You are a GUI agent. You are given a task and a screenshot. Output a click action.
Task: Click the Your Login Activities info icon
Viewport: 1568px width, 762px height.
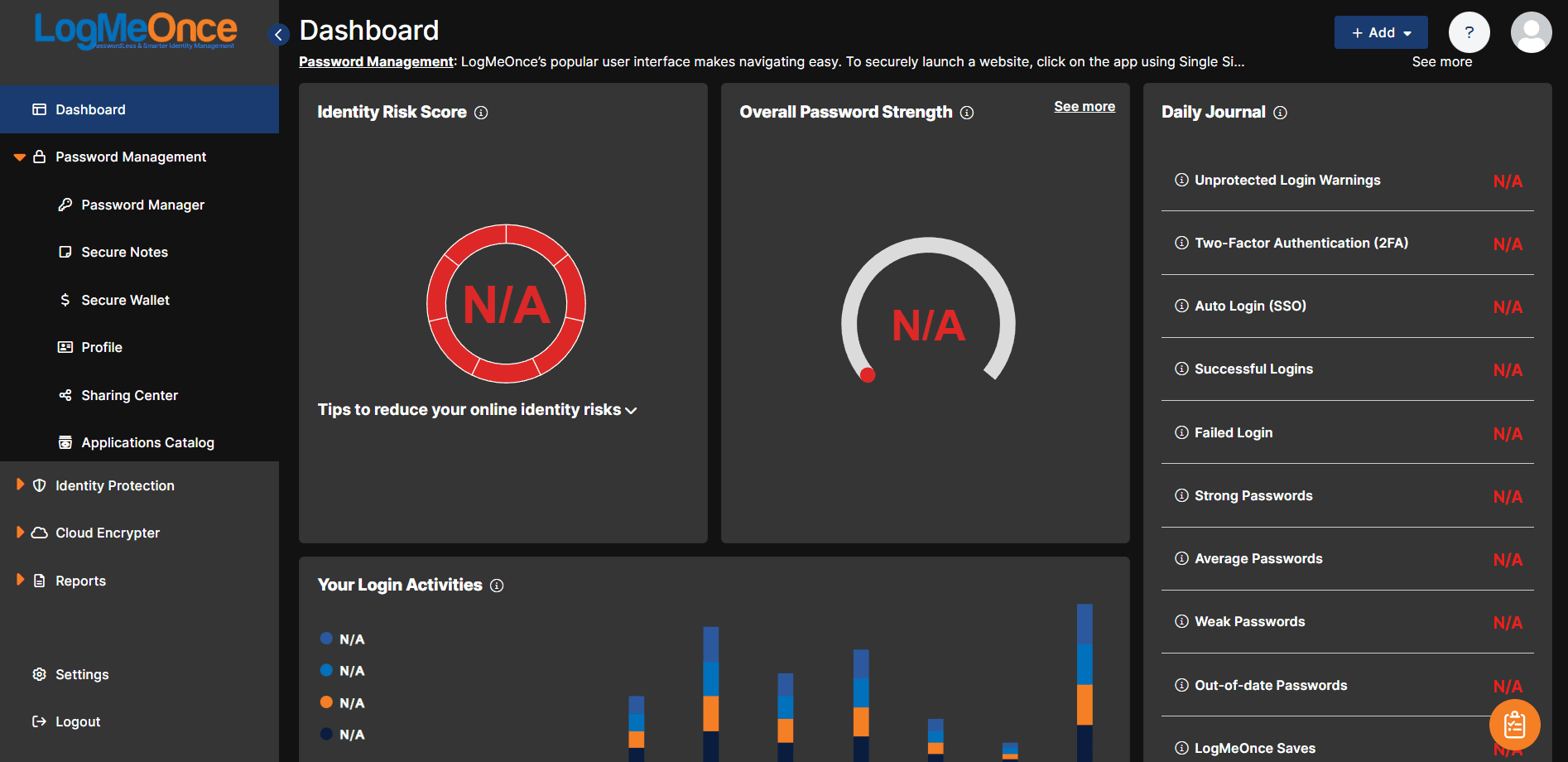(497, 586)
